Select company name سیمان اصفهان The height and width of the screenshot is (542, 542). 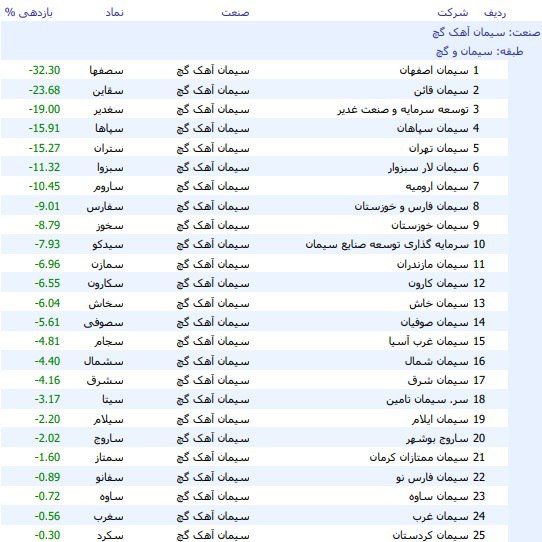tap(434, 71)
